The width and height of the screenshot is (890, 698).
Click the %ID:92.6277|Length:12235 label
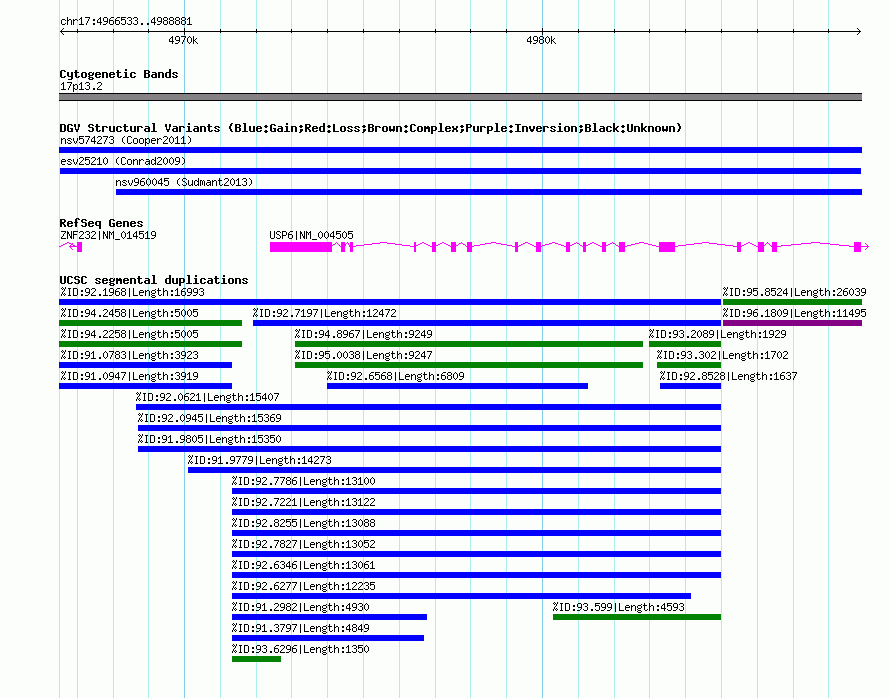304,586
